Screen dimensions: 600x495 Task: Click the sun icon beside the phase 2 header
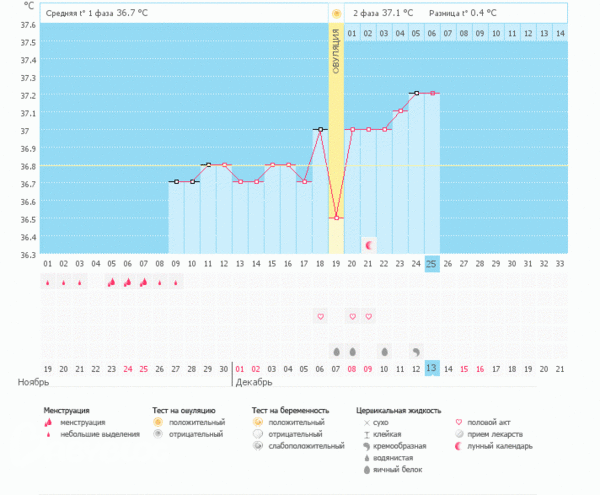point(336,13)
